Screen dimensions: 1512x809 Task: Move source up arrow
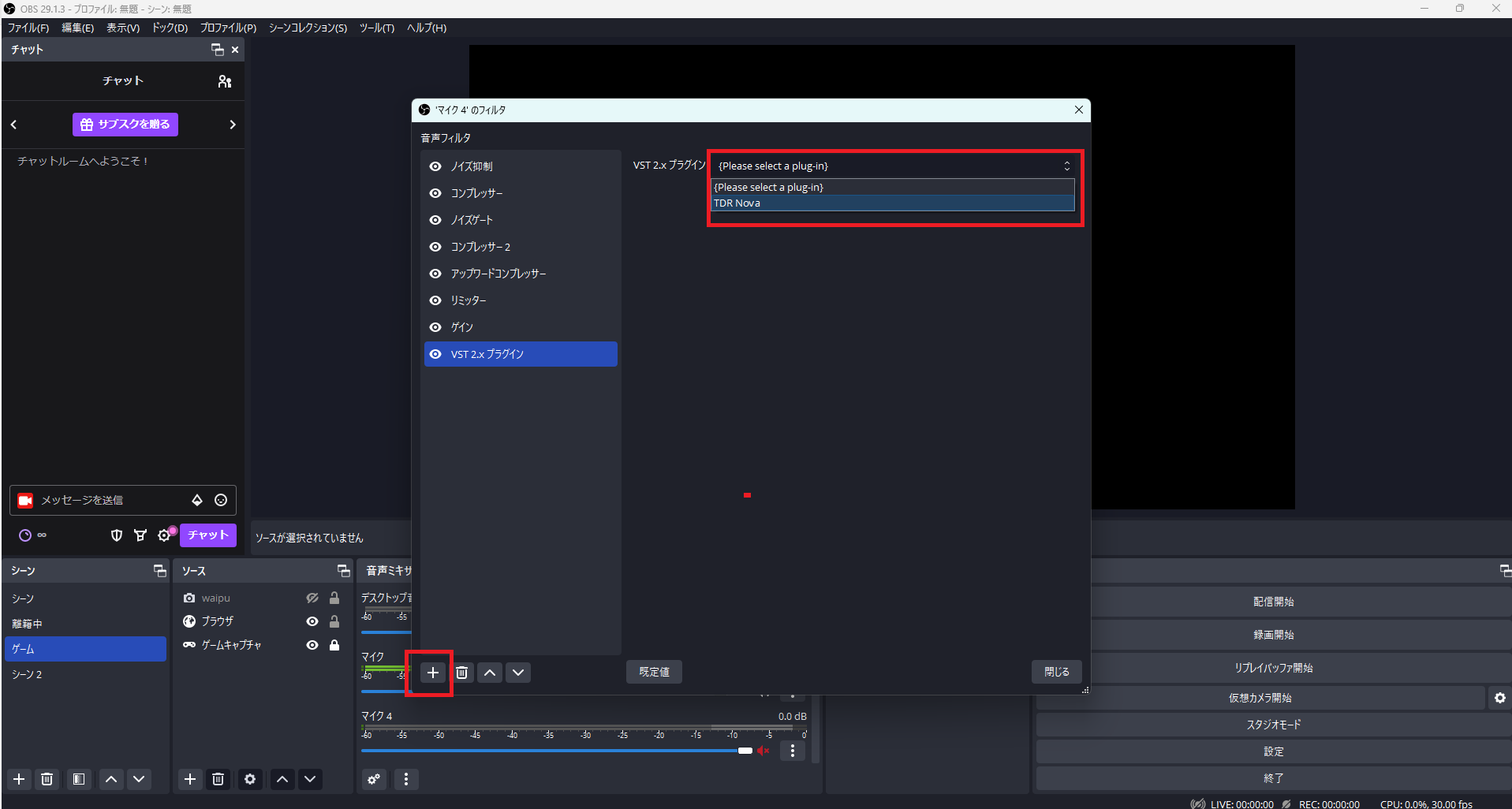tap(282, 779)
